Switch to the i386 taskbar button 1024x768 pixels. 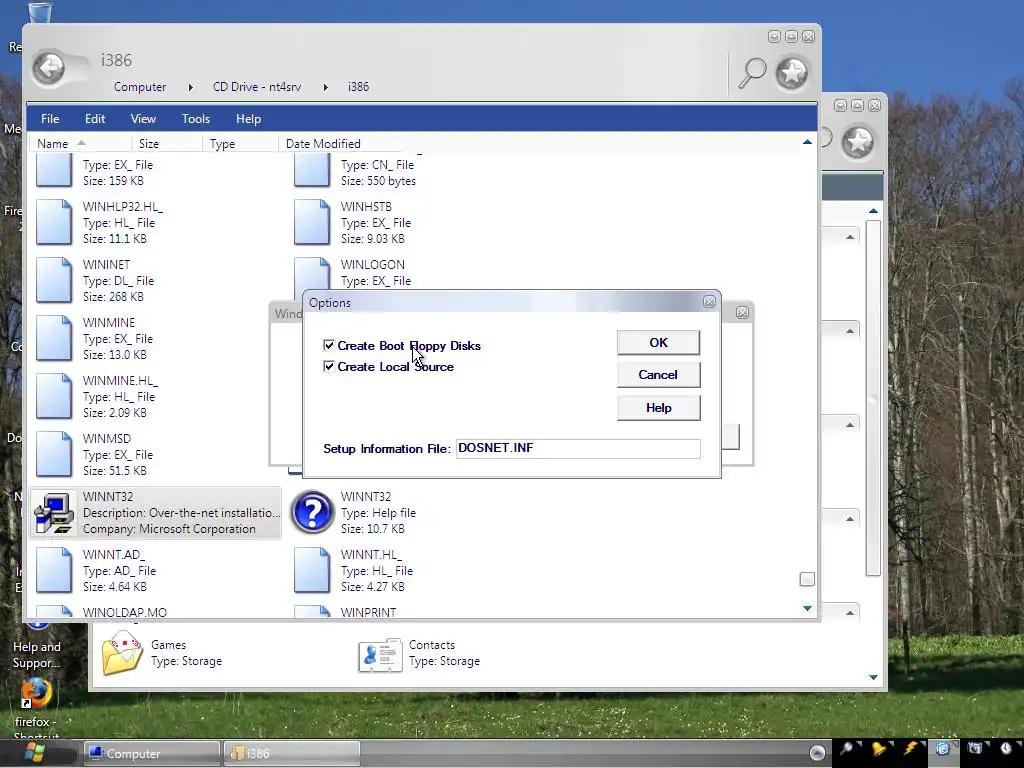[x=292, y=754]
